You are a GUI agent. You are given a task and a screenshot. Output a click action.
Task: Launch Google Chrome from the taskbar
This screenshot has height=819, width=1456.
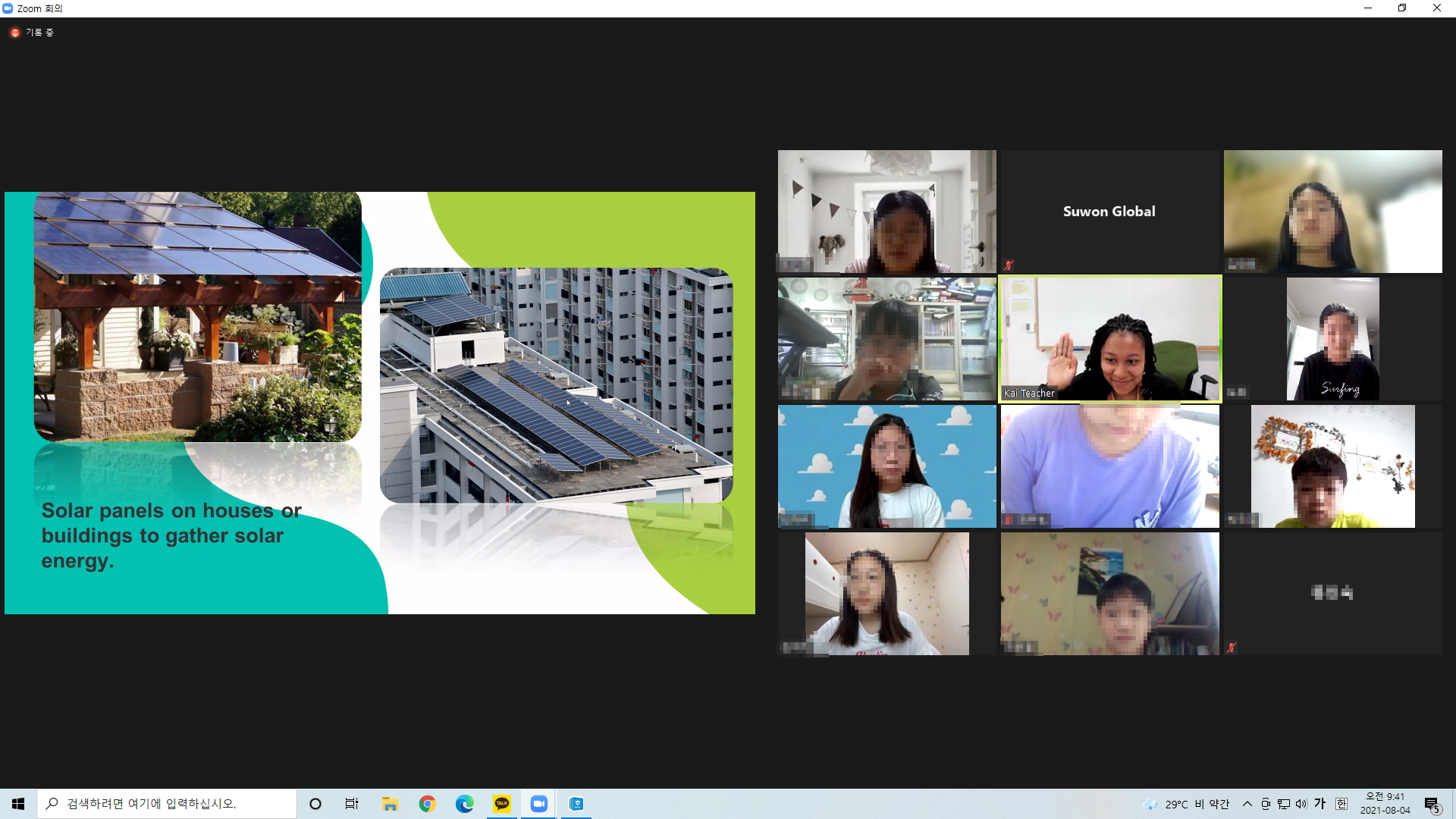pyautogui.click(x=427, y=804)
